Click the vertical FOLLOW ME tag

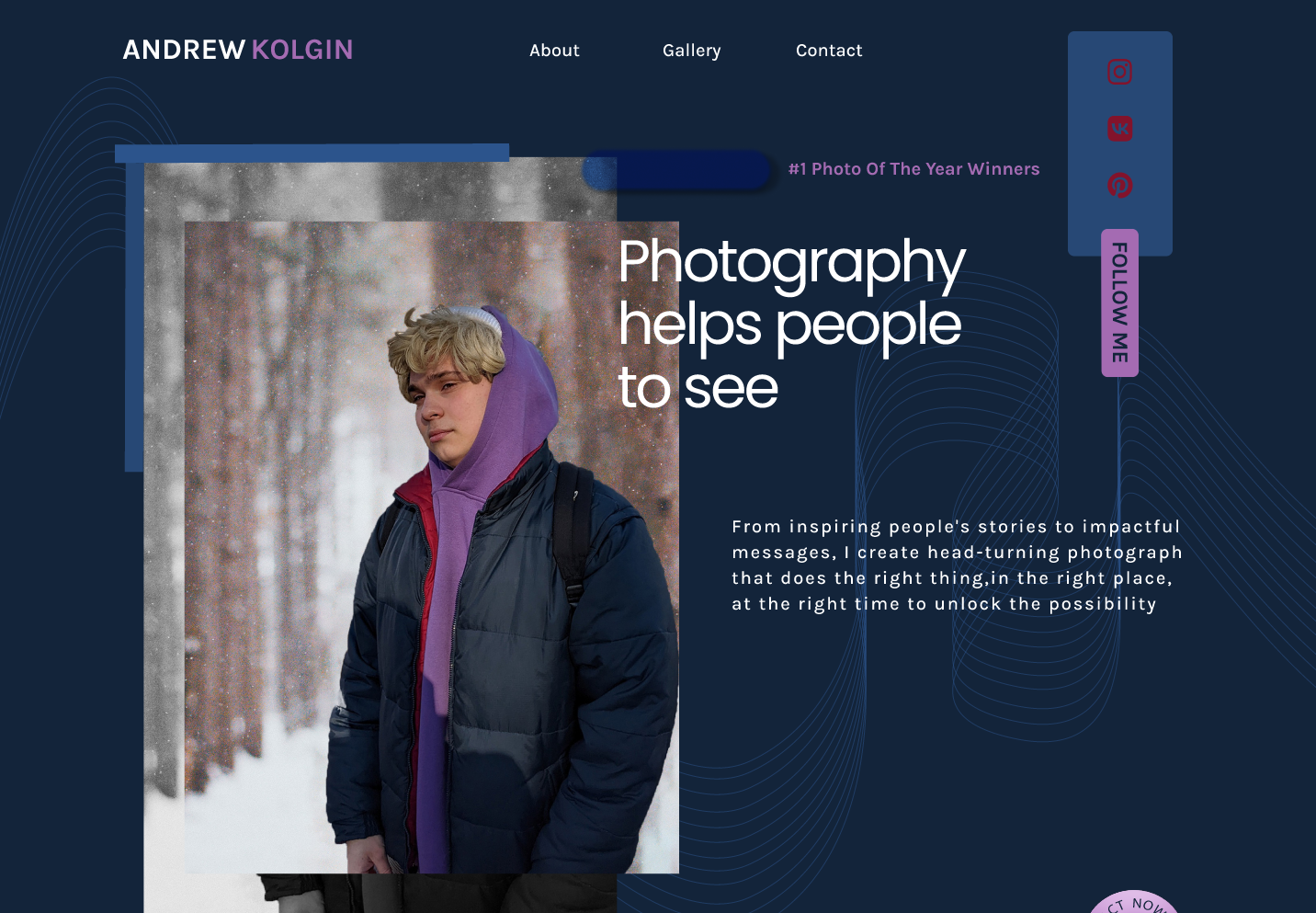(x=1119, y=302)
